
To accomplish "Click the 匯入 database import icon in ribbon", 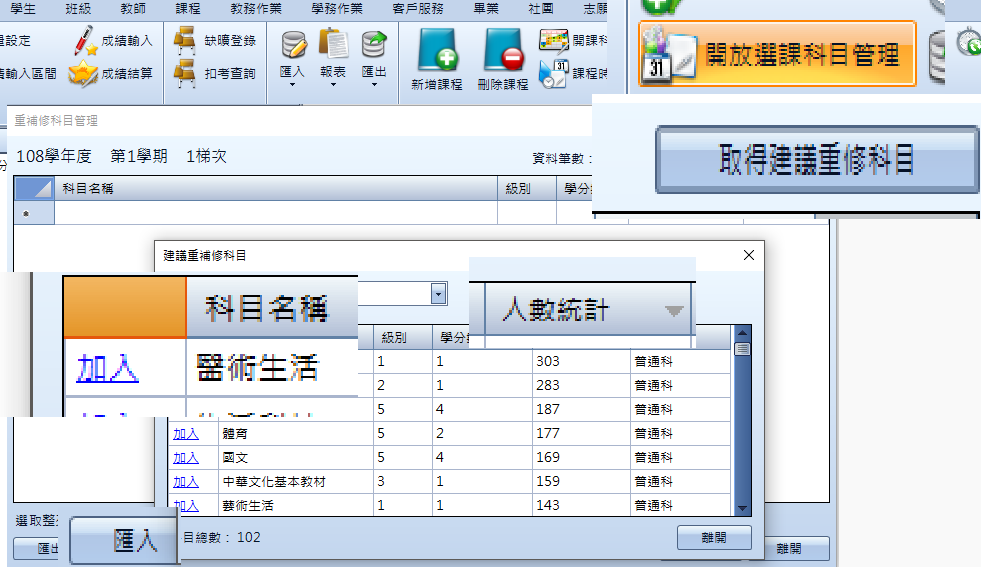I will pos(293,44).
